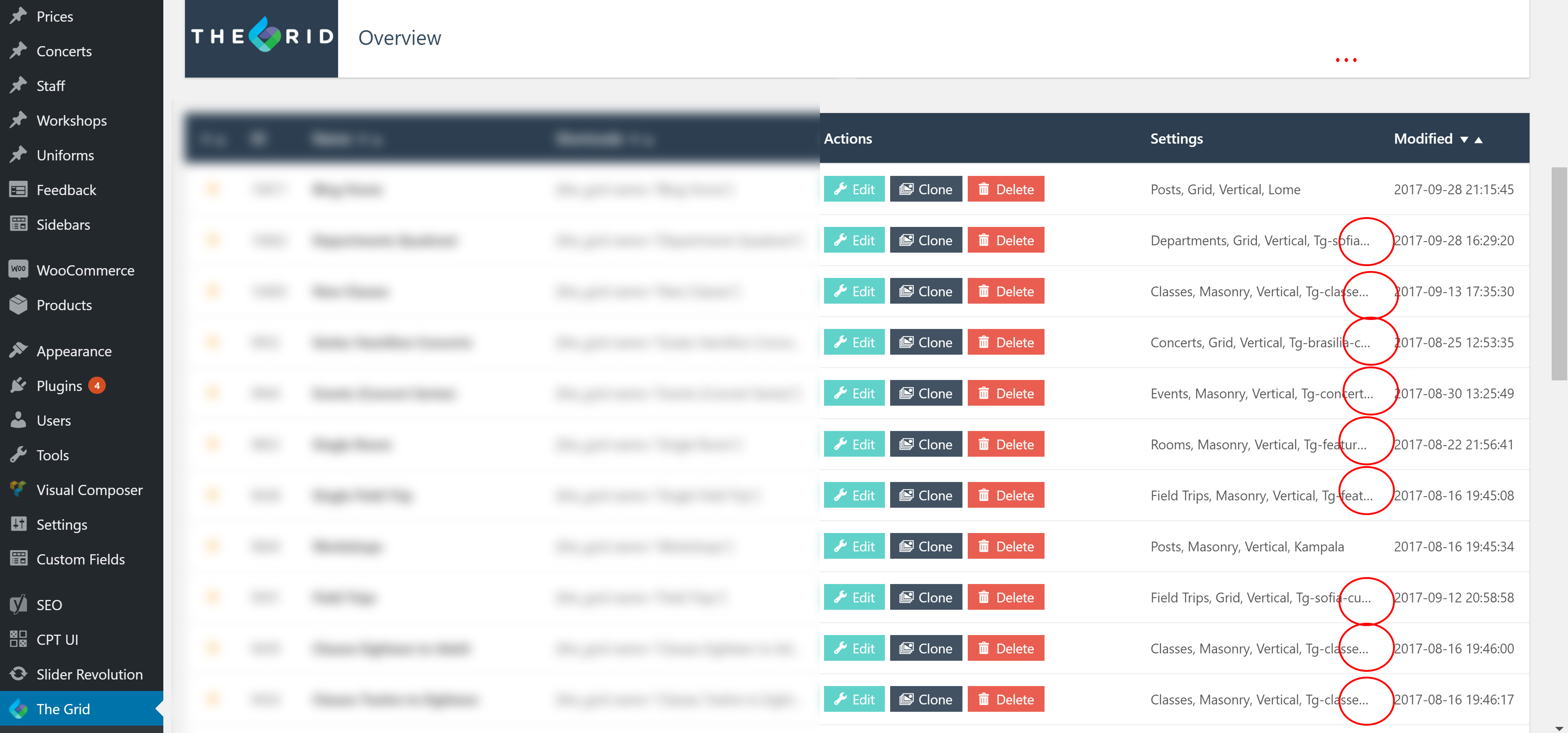Edit the grid modified 2017-09-28 21:15:45
Viewport: 1568px width, 733px height.
[854, 189]
